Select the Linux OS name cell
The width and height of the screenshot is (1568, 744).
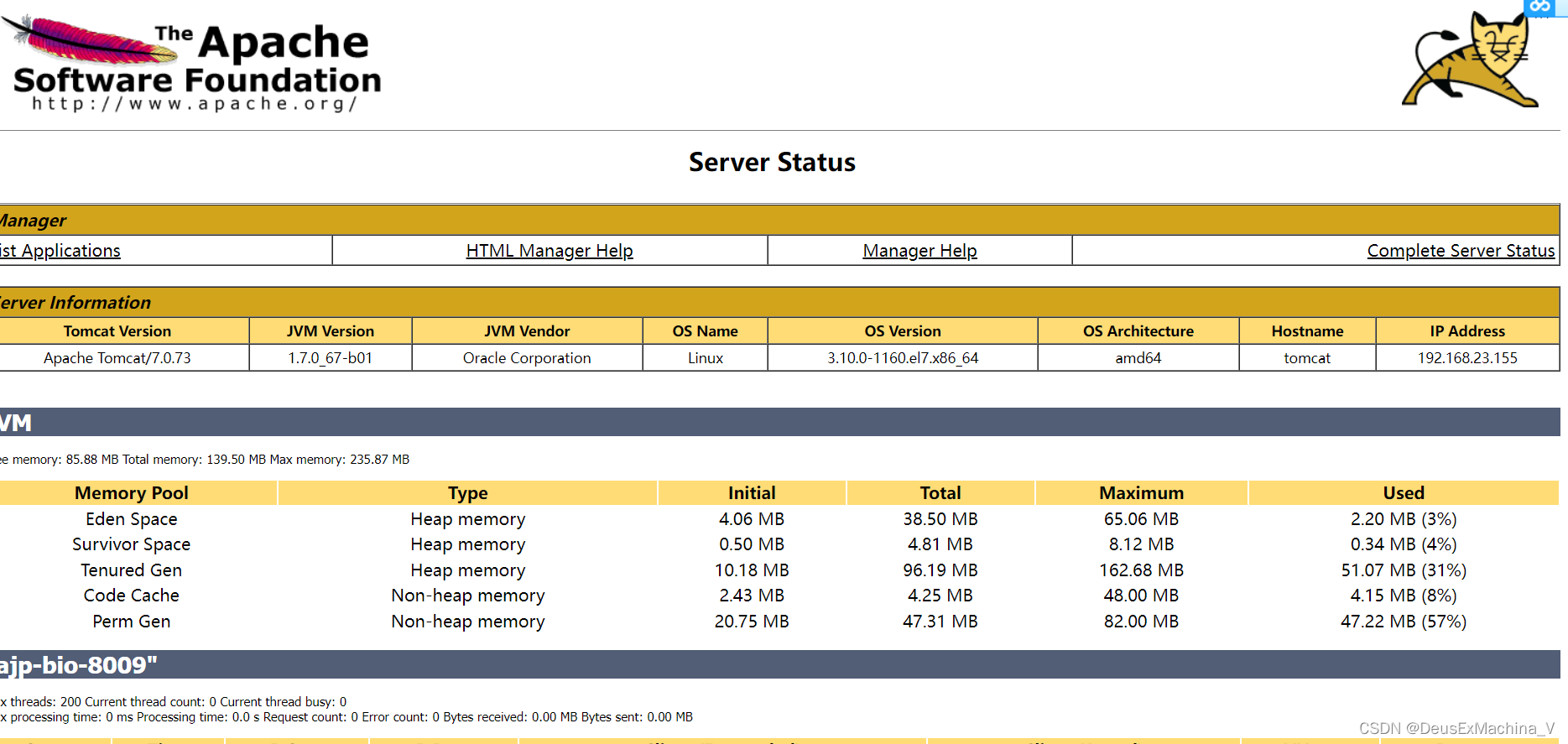coord(706,358)
